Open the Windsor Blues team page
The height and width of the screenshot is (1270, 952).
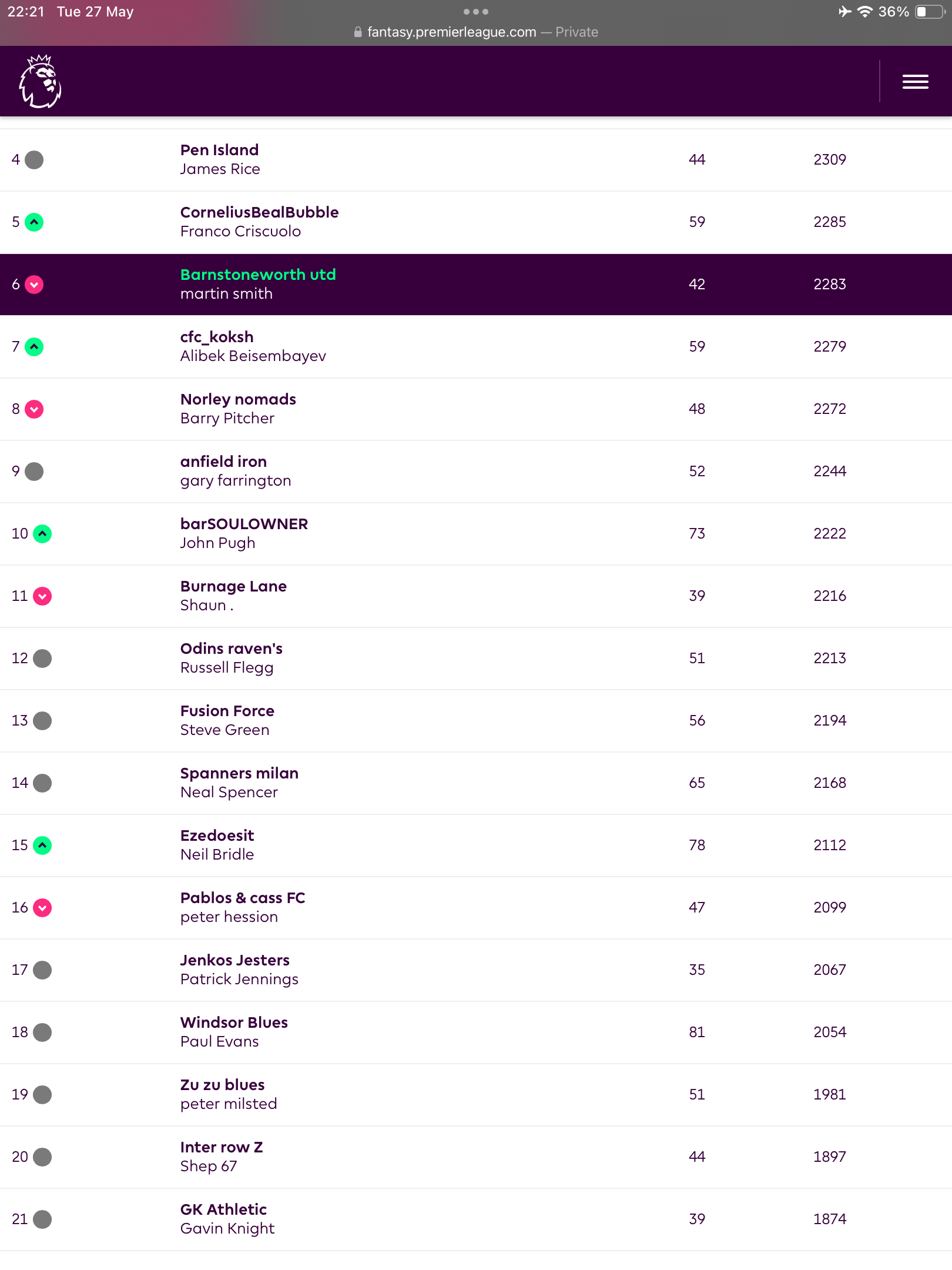point(234,1022)
